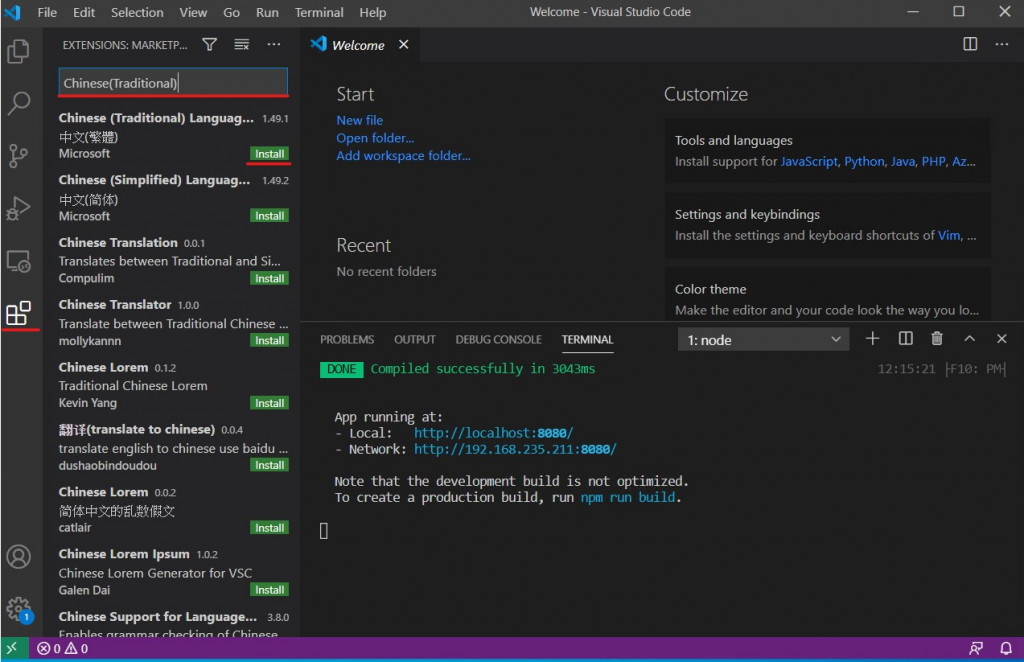Click the filter extensions funnel icon
Screen dimensions: 1024x662
pyautogui.click(x=210, y=44)
